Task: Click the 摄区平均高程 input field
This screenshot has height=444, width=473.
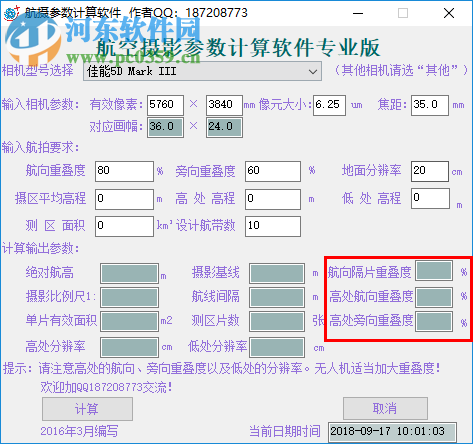Action: click(x=124, y=199)
